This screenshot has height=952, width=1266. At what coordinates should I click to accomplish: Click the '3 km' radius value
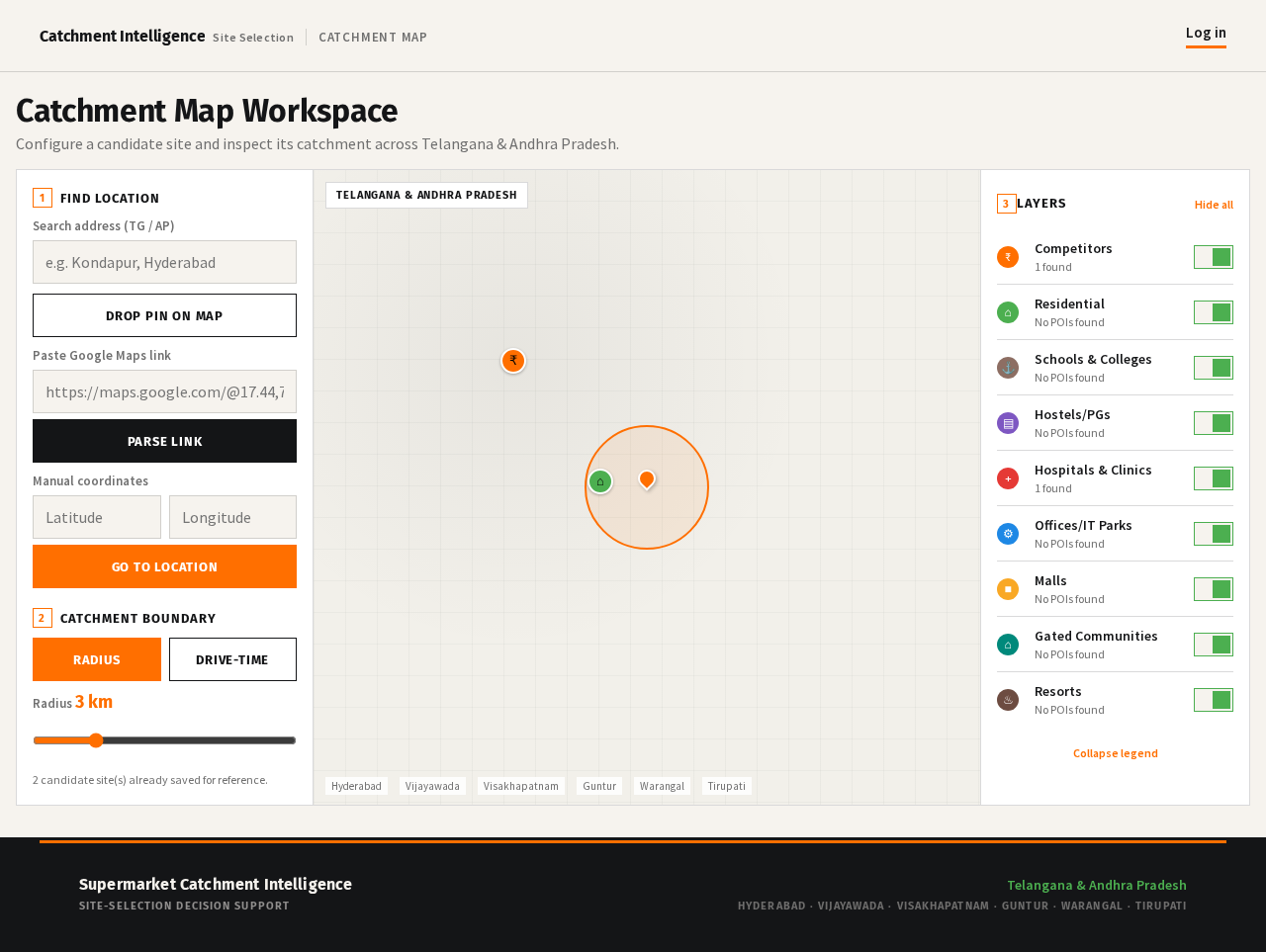(x=94, y=702)
